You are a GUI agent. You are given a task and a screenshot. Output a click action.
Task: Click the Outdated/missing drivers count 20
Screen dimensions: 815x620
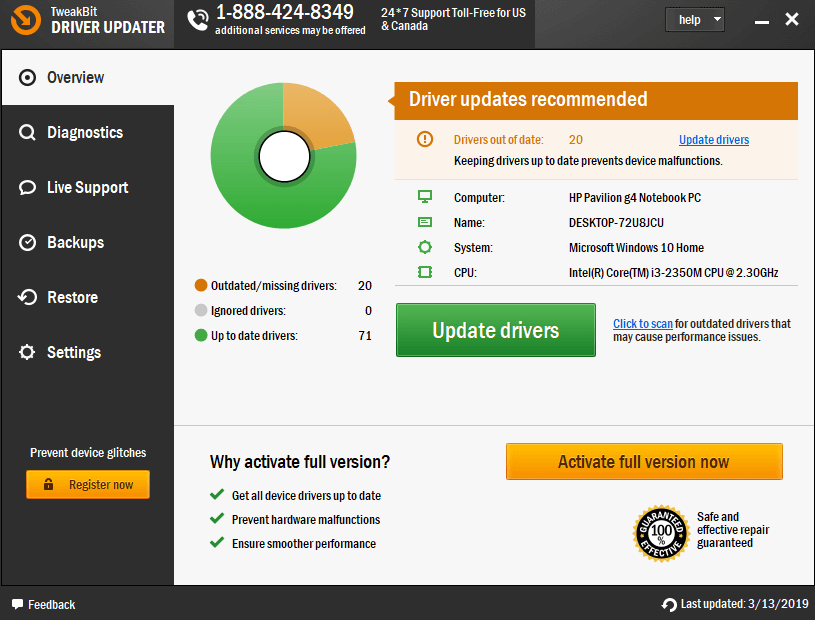[x=364, y=285]
